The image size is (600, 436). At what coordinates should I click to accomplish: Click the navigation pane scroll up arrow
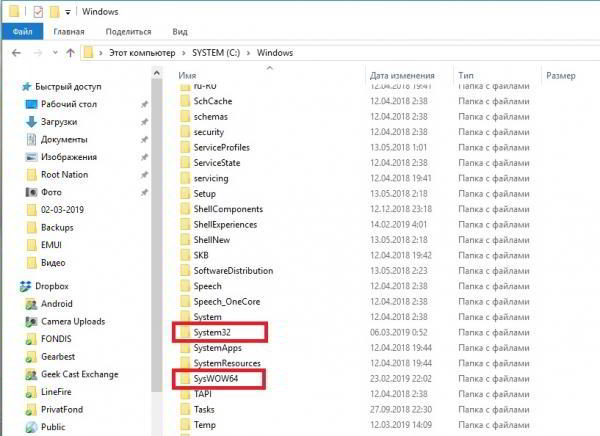[157, 73]
